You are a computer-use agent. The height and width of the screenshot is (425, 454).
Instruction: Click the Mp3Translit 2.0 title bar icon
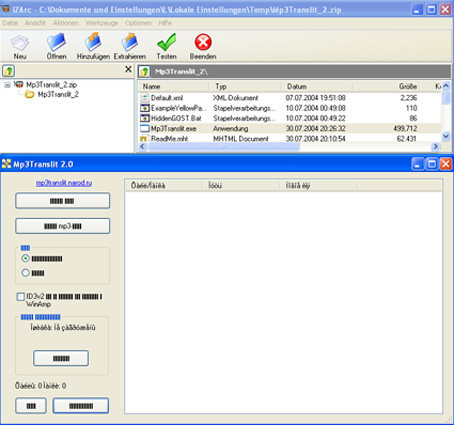pos(6,164)
